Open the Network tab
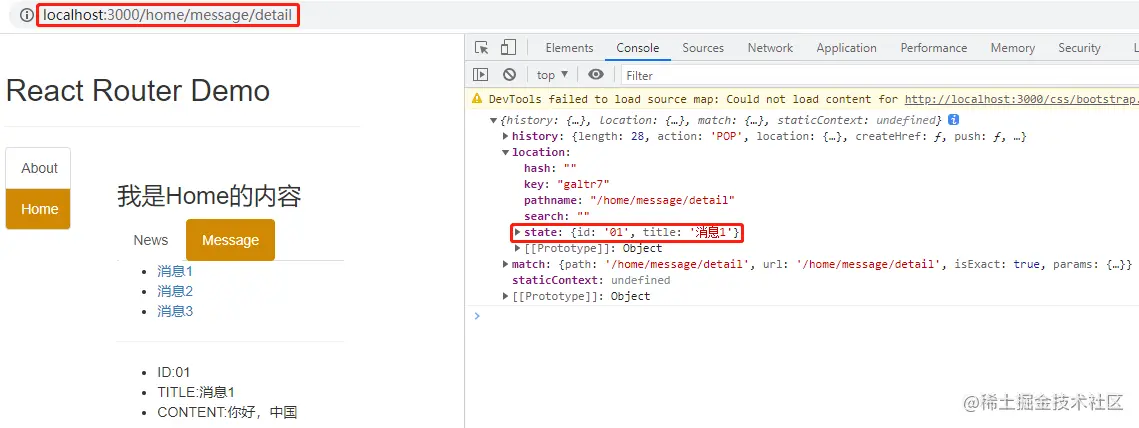The image size is (1139, 428). point(771,48)
